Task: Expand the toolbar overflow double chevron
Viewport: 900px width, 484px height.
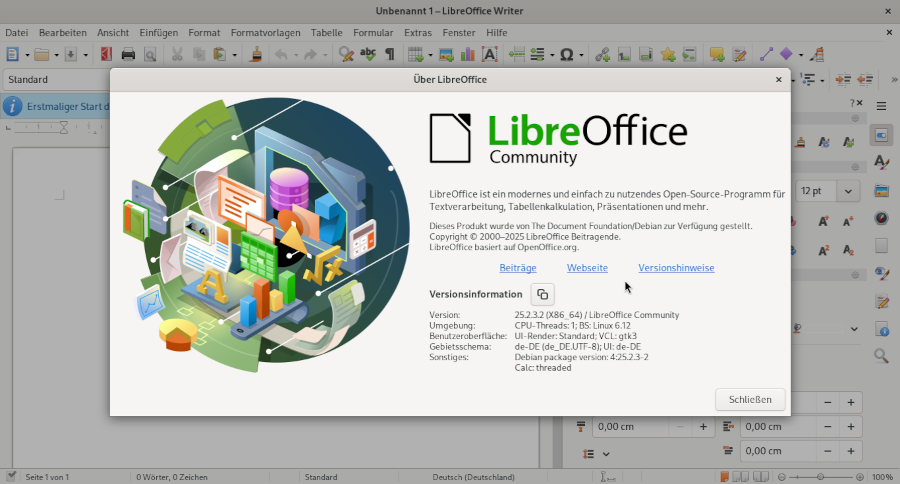Action: [894, 80]
